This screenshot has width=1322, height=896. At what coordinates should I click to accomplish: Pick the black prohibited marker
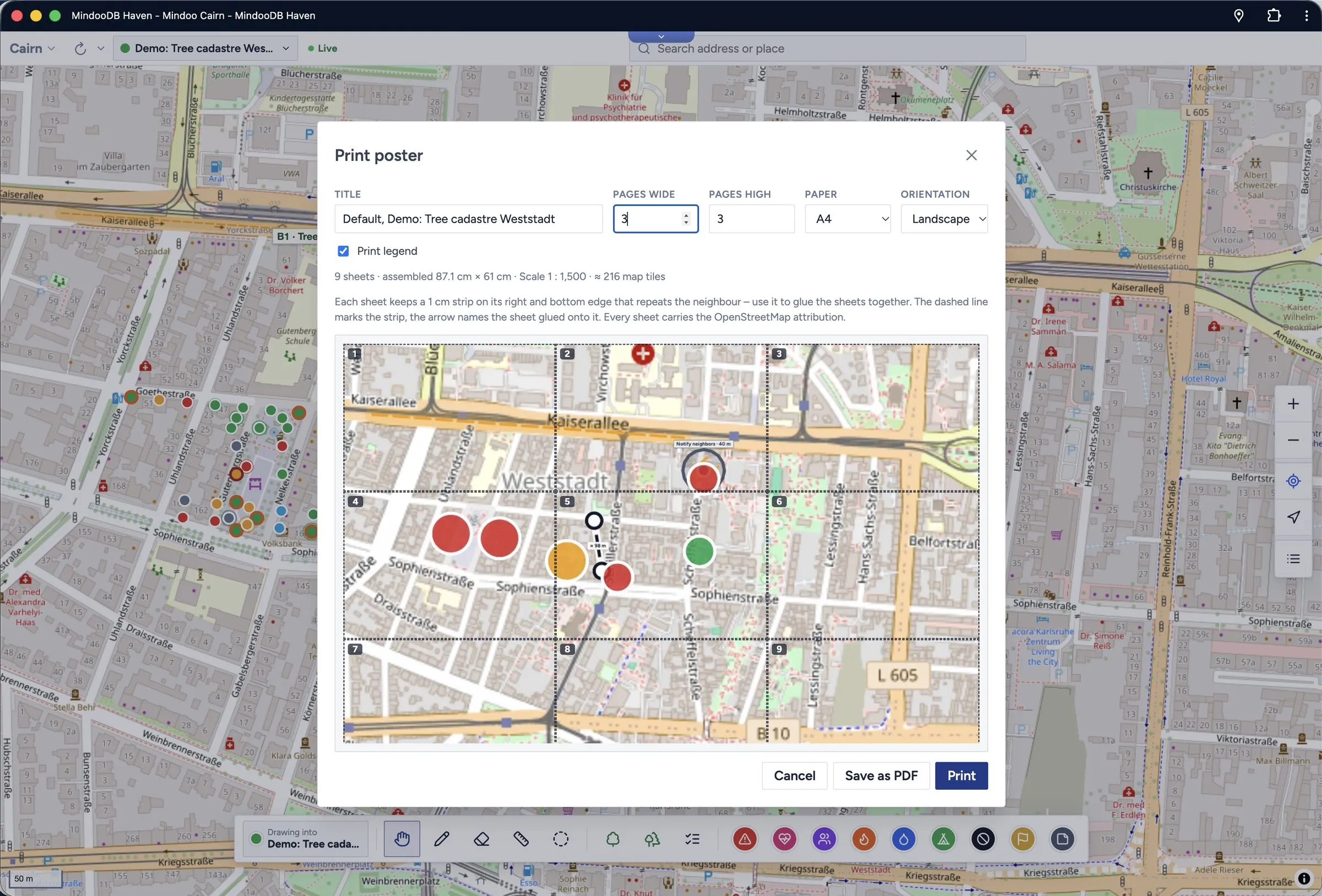(983, 839)
